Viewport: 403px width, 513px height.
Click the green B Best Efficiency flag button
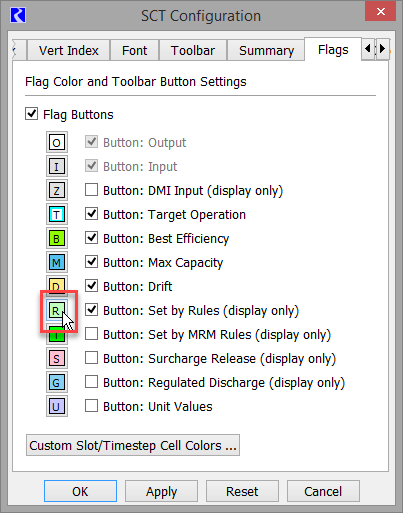pyautogui.click(x=57, y=238)
